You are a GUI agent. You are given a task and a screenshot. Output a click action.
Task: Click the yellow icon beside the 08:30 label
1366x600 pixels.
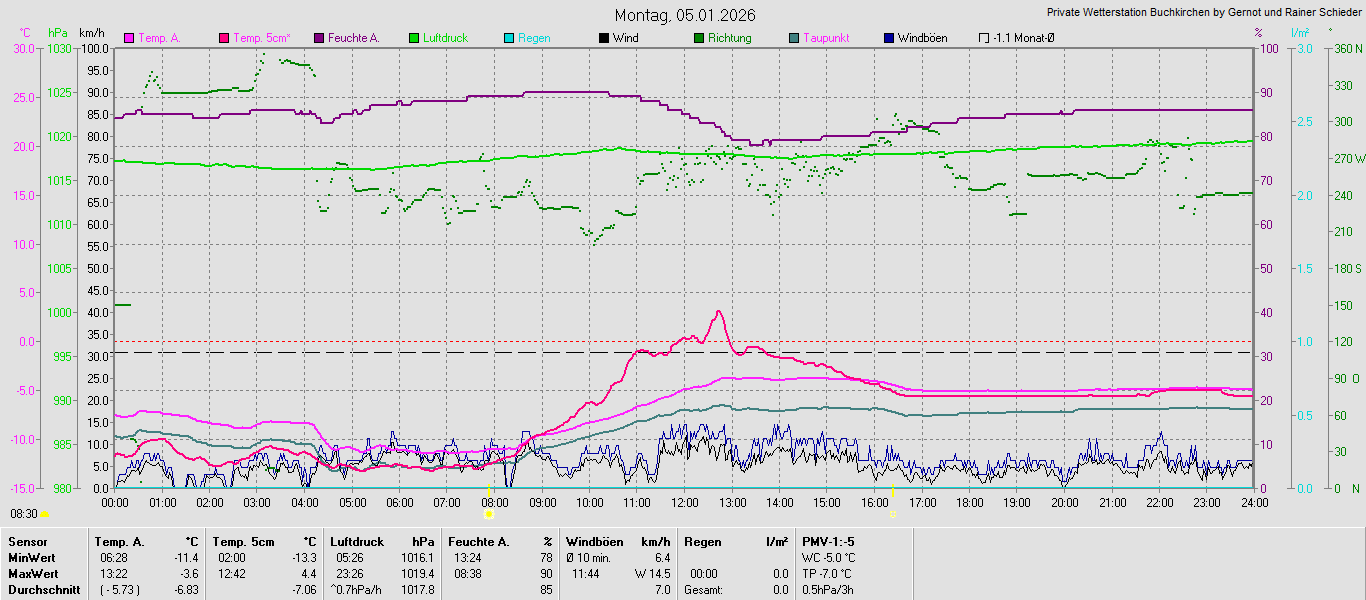coord(44,514)
